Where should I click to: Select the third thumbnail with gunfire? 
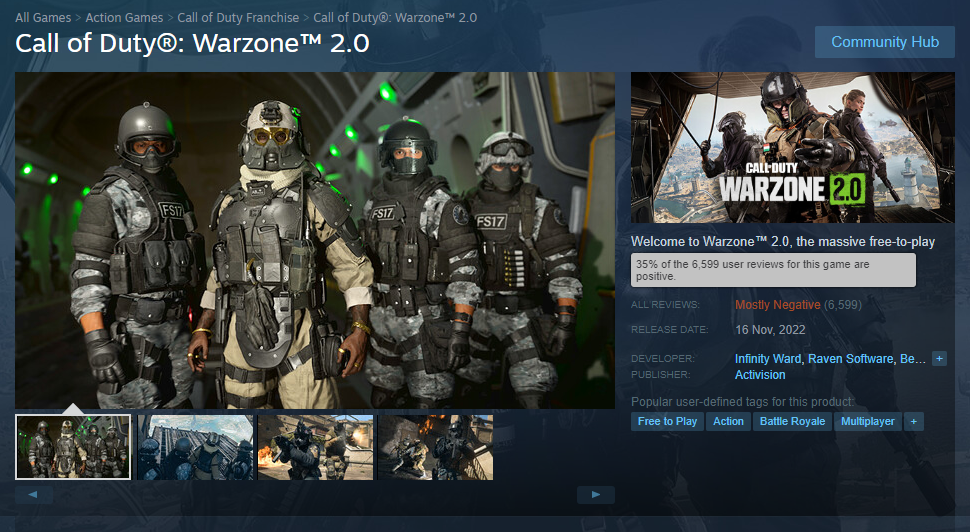[315, 447]
